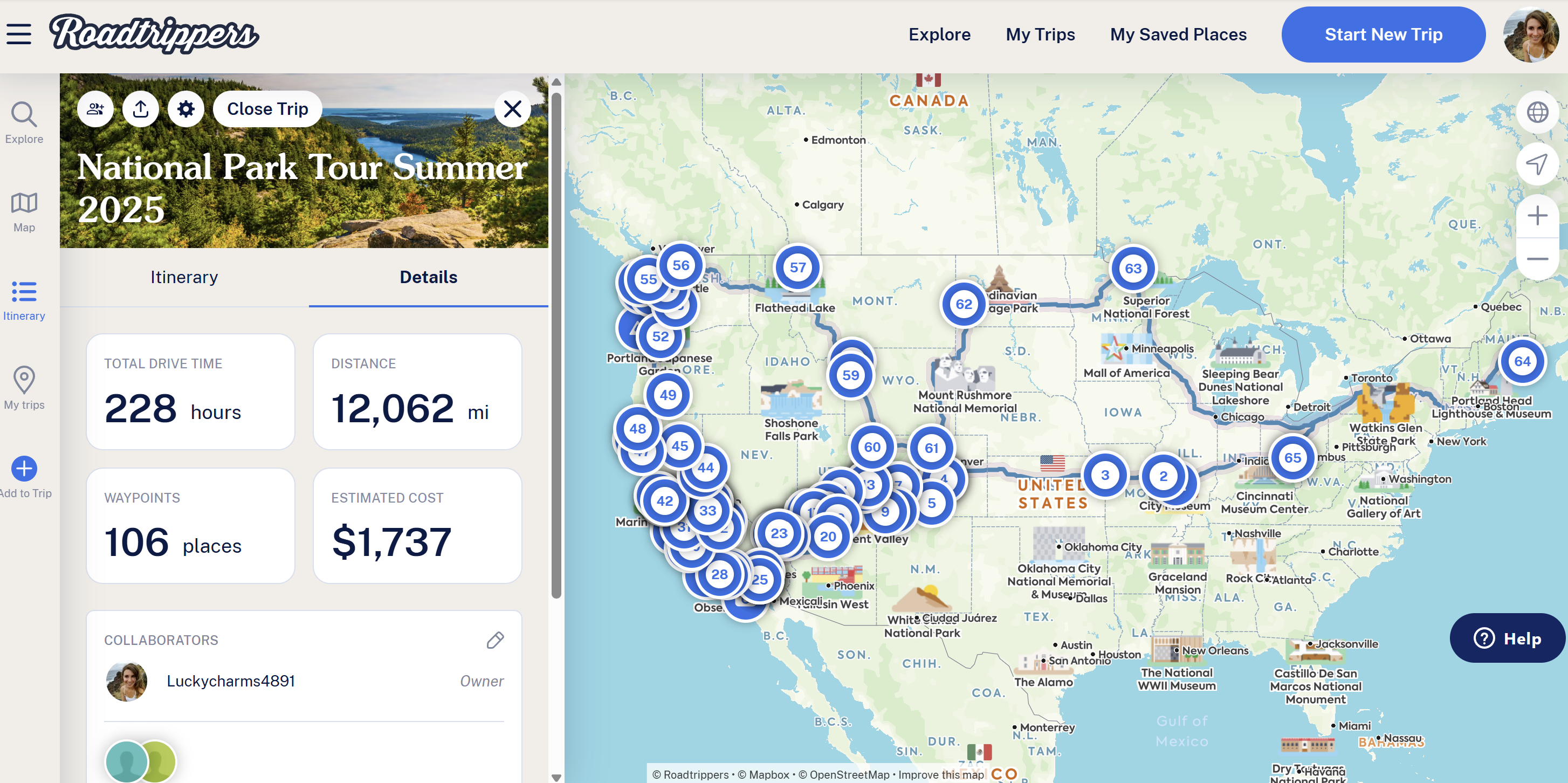Switch to the Itinerary tab
The width and height of the screenshot is (1568, 783).
point(184,277)
